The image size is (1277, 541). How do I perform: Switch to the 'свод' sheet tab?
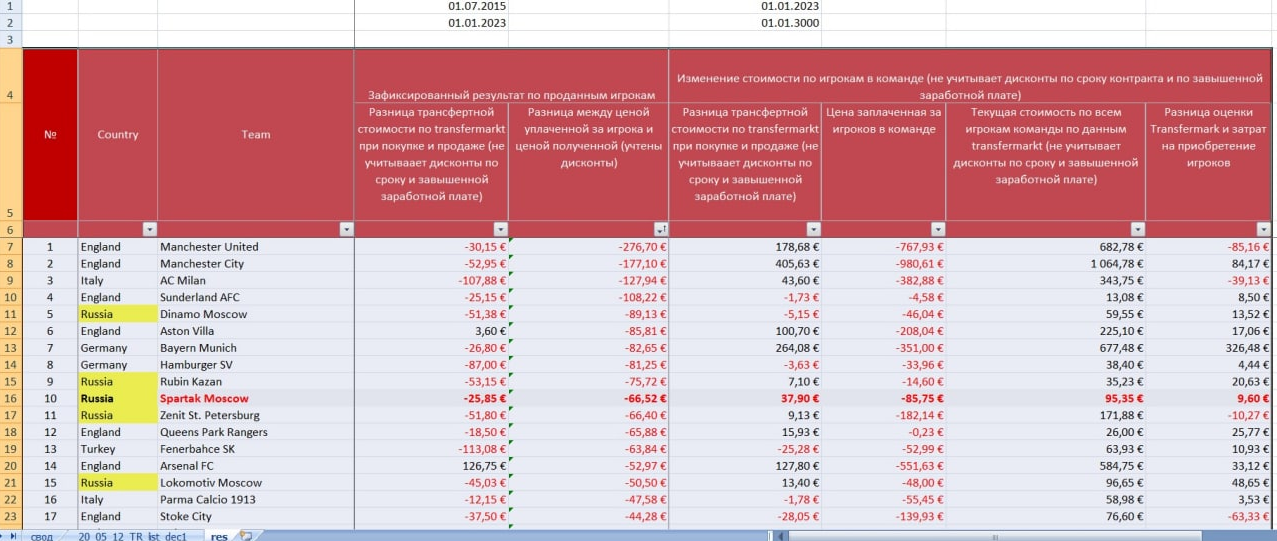tap(42, 536)
